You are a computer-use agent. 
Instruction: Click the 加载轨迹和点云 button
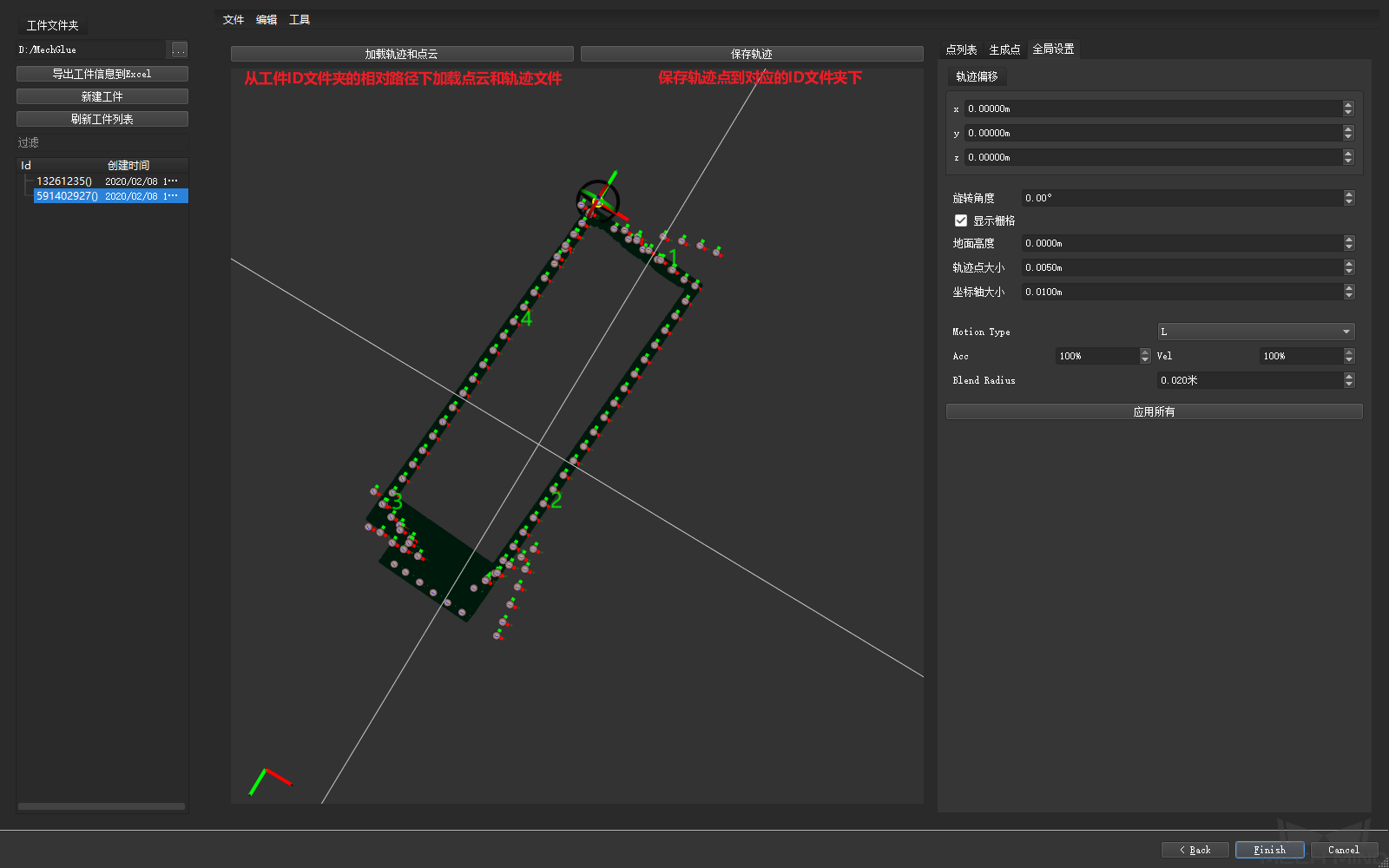pyautogui.click(x=402, y=54)
